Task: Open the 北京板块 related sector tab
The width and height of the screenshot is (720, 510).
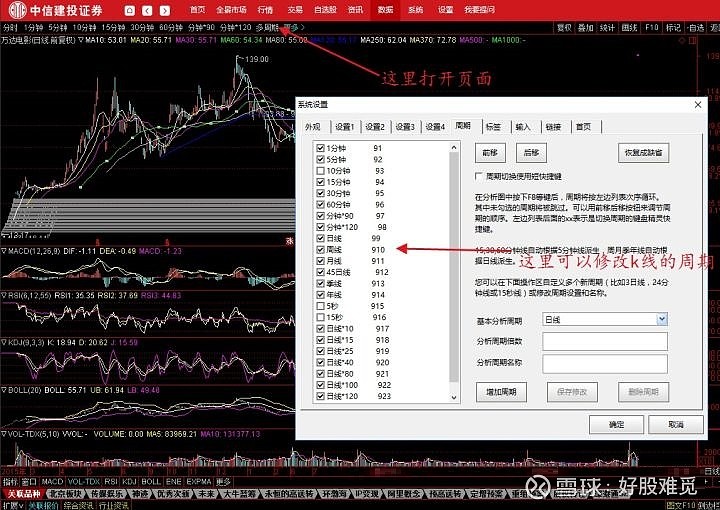Action: coord(66,494)
